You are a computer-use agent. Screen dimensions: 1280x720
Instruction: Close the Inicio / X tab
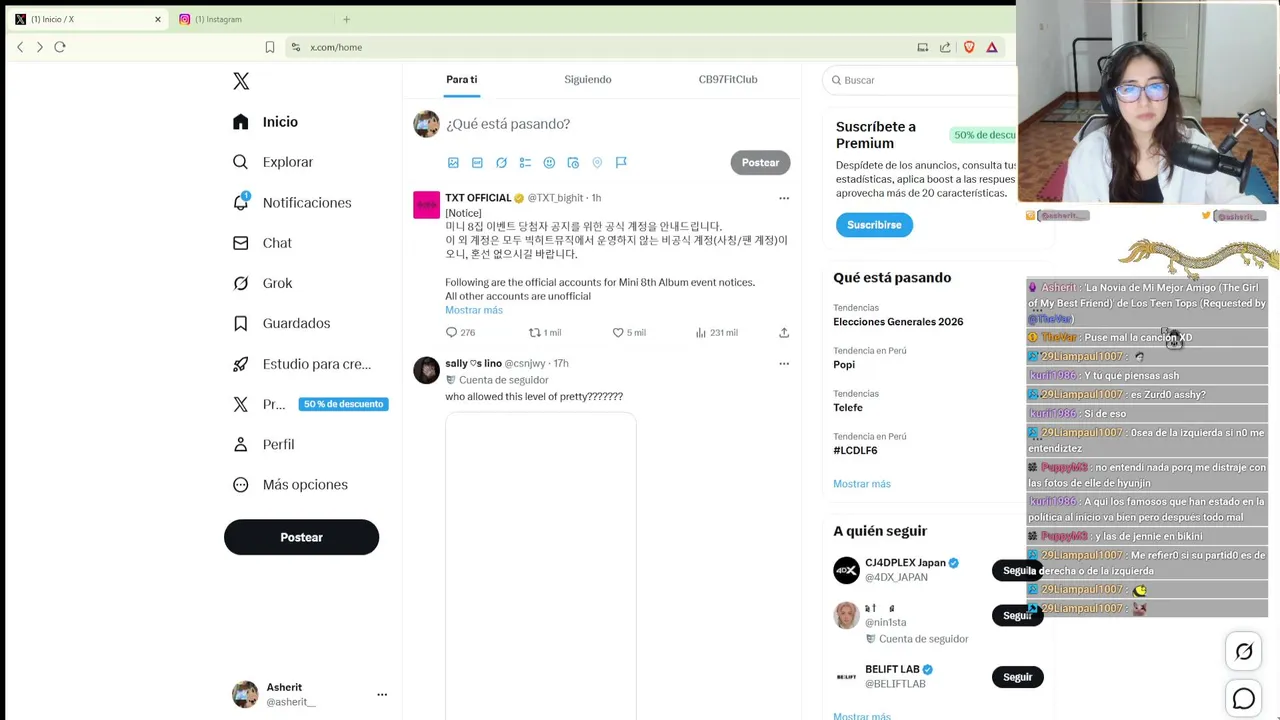pos(157,19)
